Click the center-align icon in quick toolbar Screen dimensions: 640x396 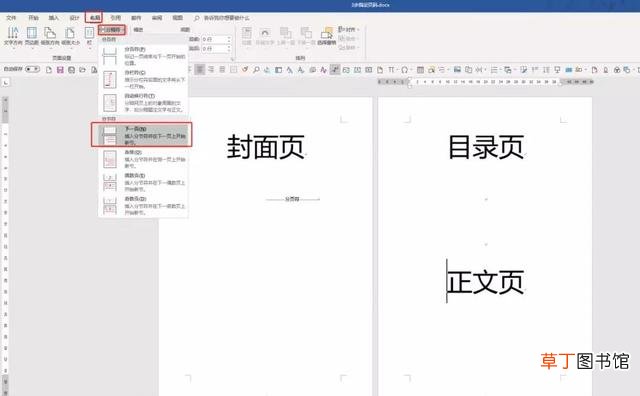(x=200, y=70)
